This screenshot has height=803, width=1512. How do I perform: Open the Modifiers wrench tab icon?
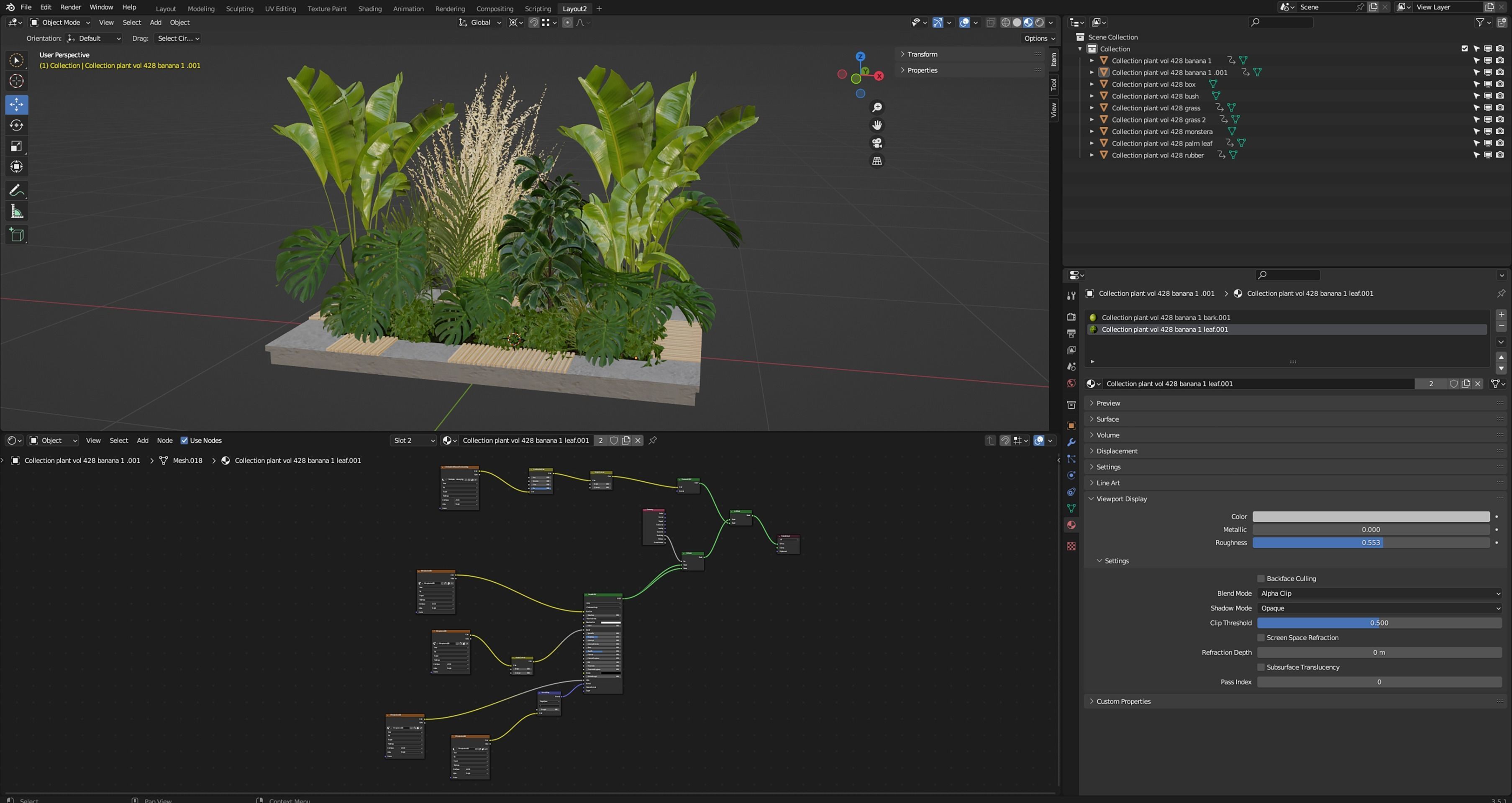pos(1071,442)
